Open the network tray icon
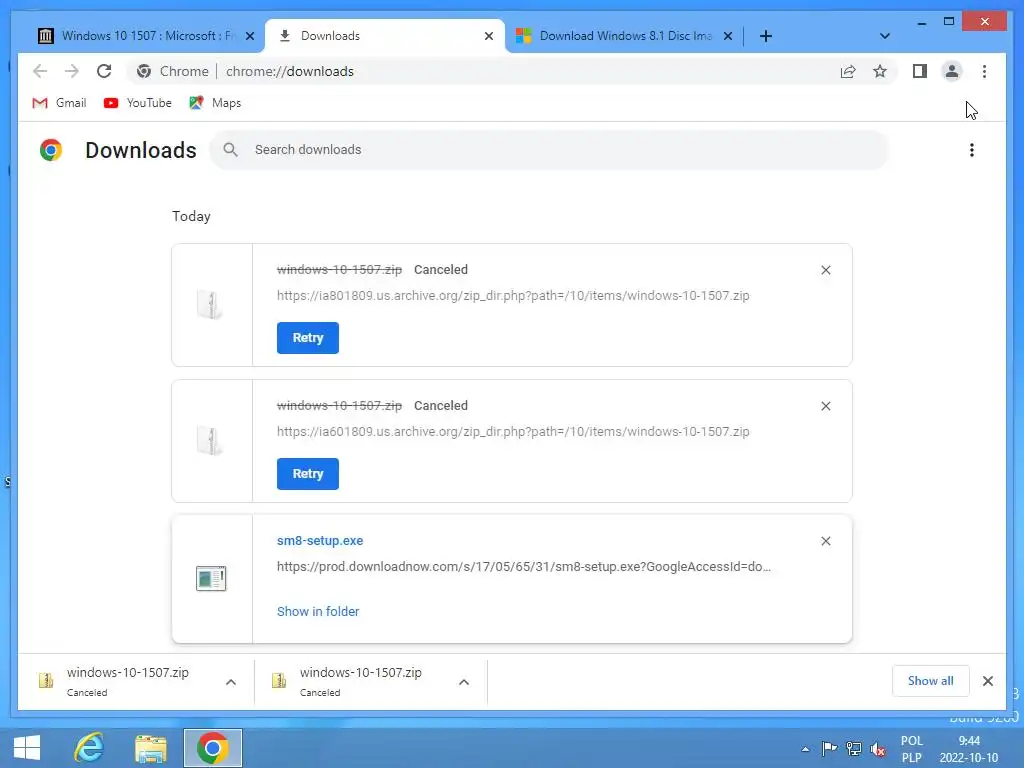 tap(854, 748)
